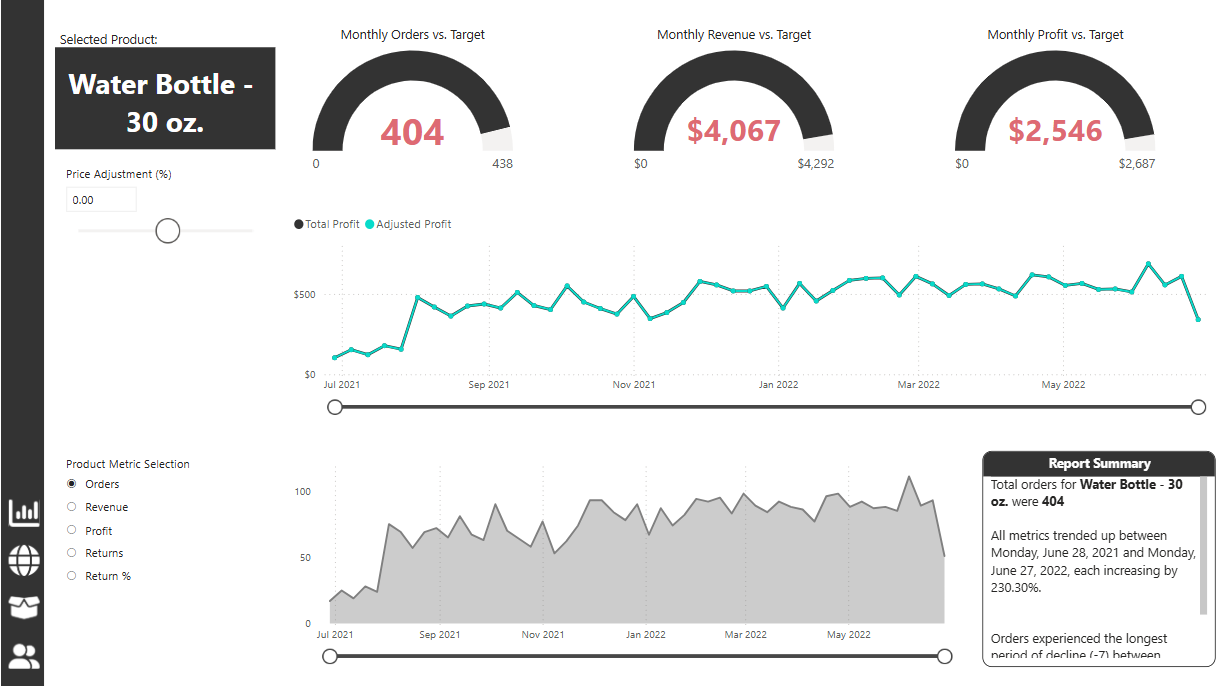Pick the Return % radio option
This screenshot has height=686, width=1219.
71,576
